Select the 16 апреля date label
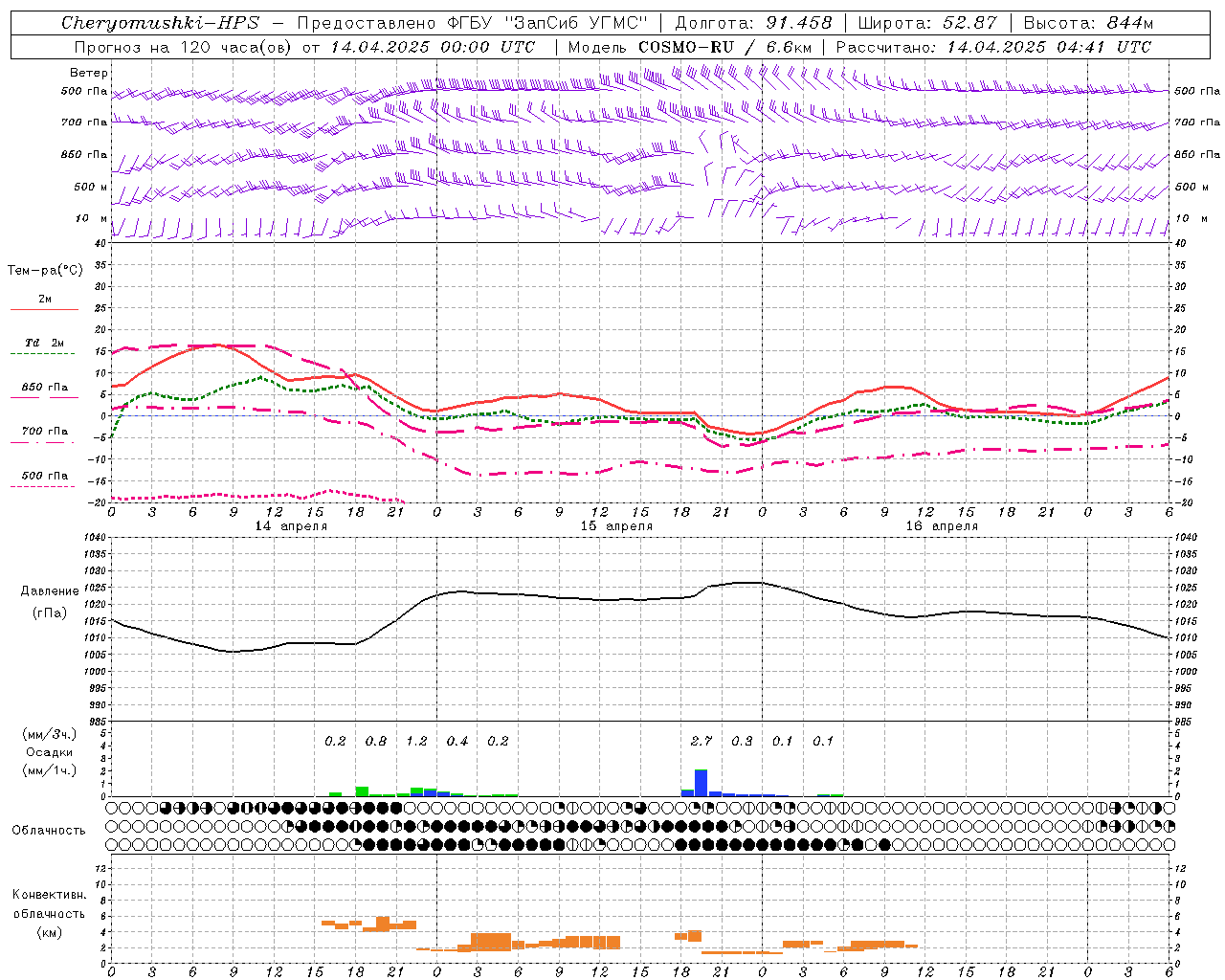Screen dimensions: 1225x980 (942, 526)
